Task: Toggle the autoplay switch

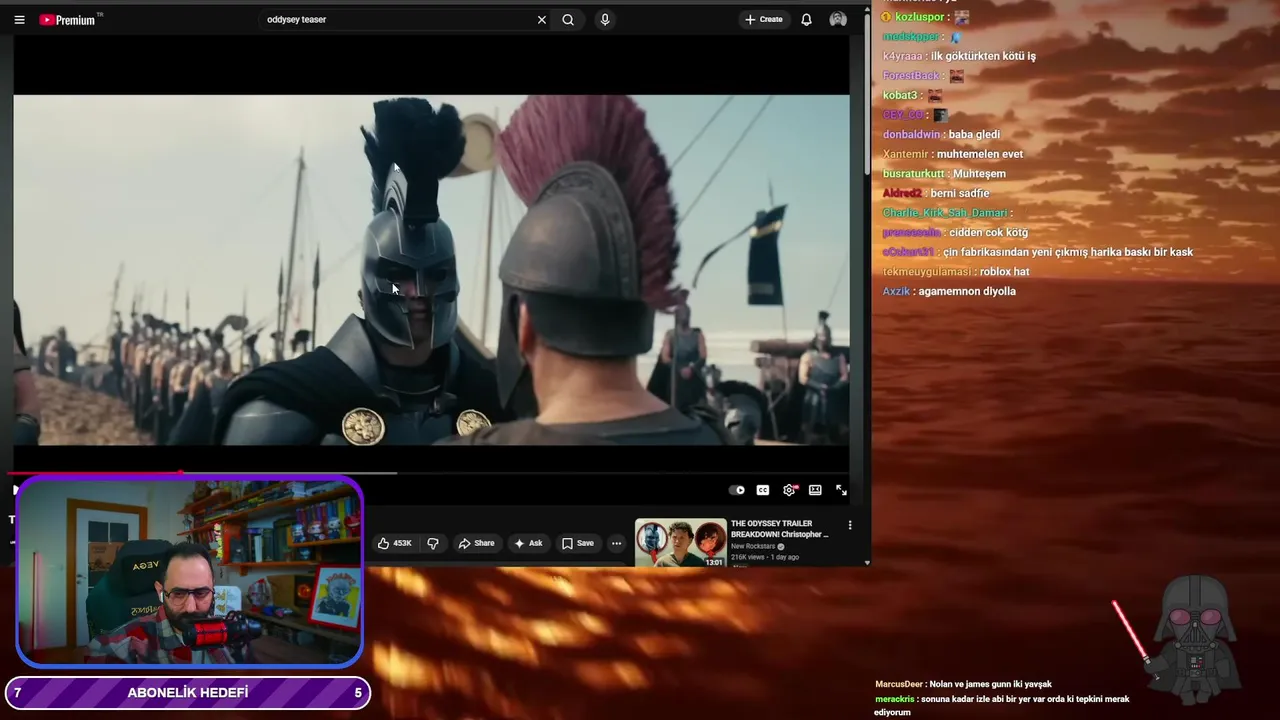Action: point(737,490)
